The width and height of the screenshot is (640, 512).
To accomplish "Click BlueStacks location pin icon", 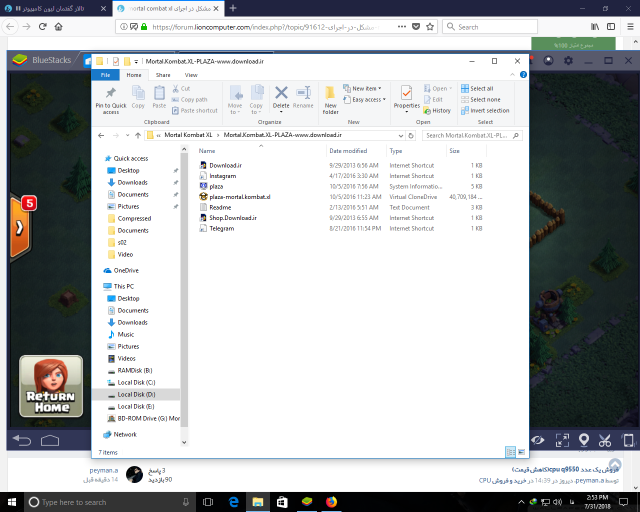I will 584,440.
